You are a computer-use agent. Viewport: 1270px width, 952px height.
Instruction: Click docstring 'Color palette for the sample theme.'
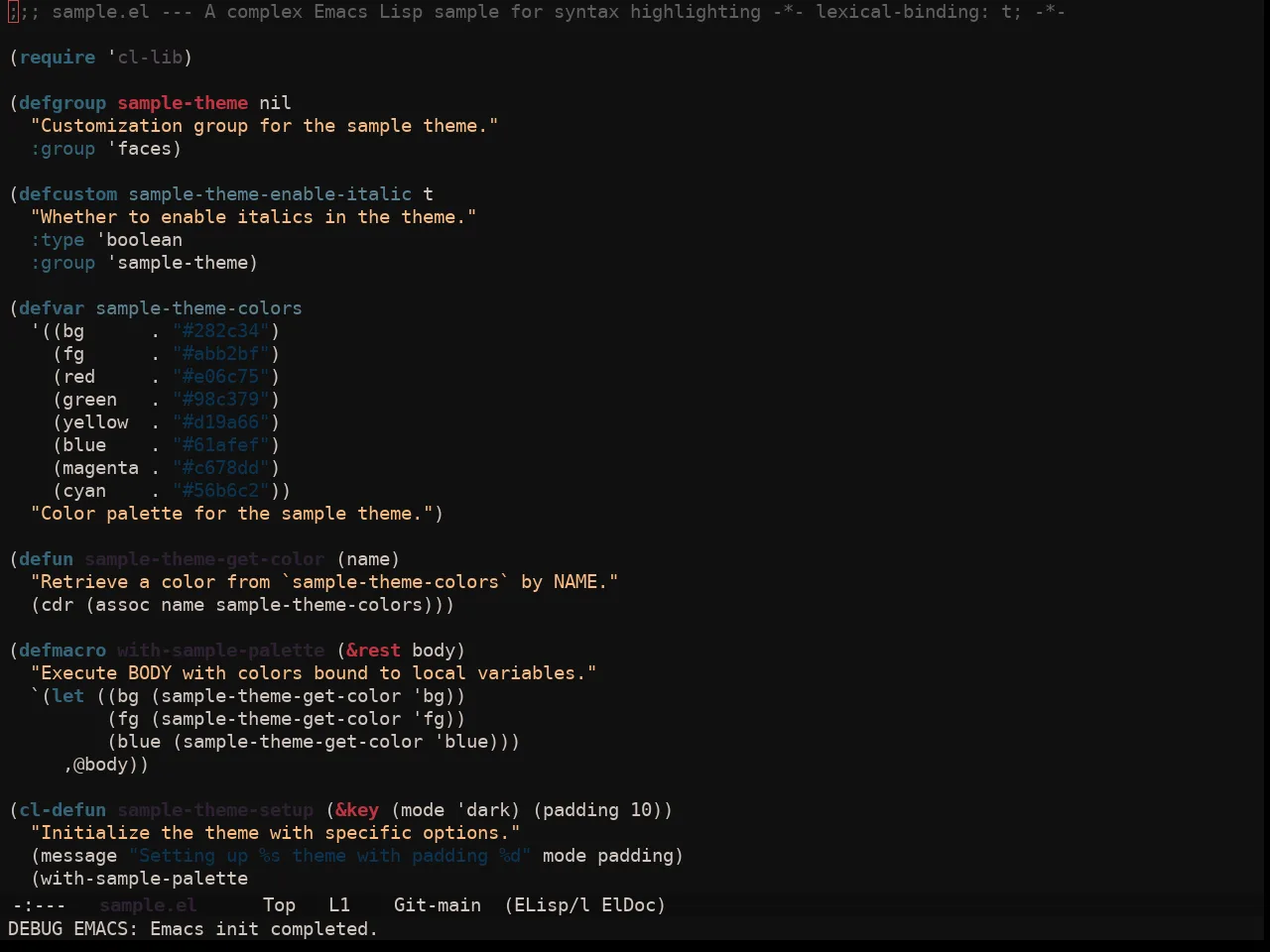coord(232,514)
